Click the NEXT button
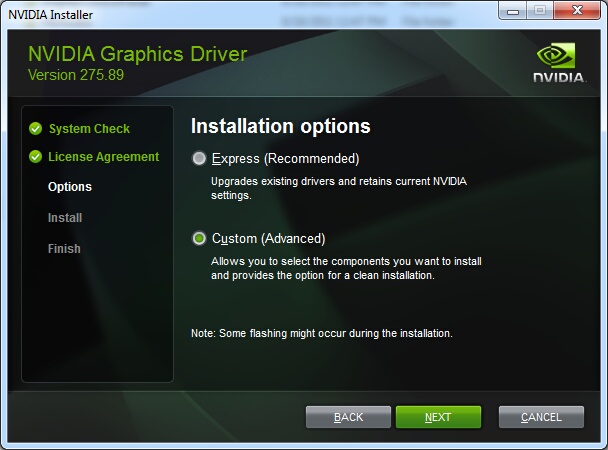The height and width of the screenshot is (450, 608). (x=439, y=417)
